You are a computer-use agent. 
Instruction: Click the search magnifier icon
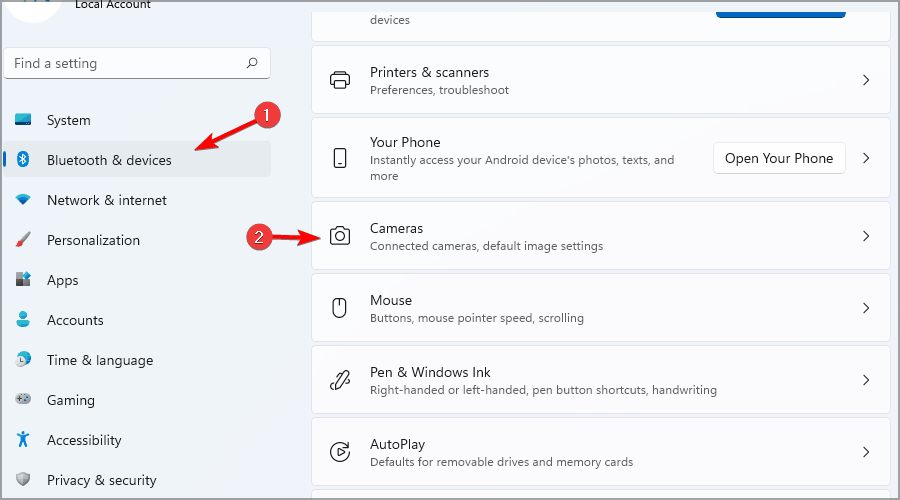[x=252, y=63]
